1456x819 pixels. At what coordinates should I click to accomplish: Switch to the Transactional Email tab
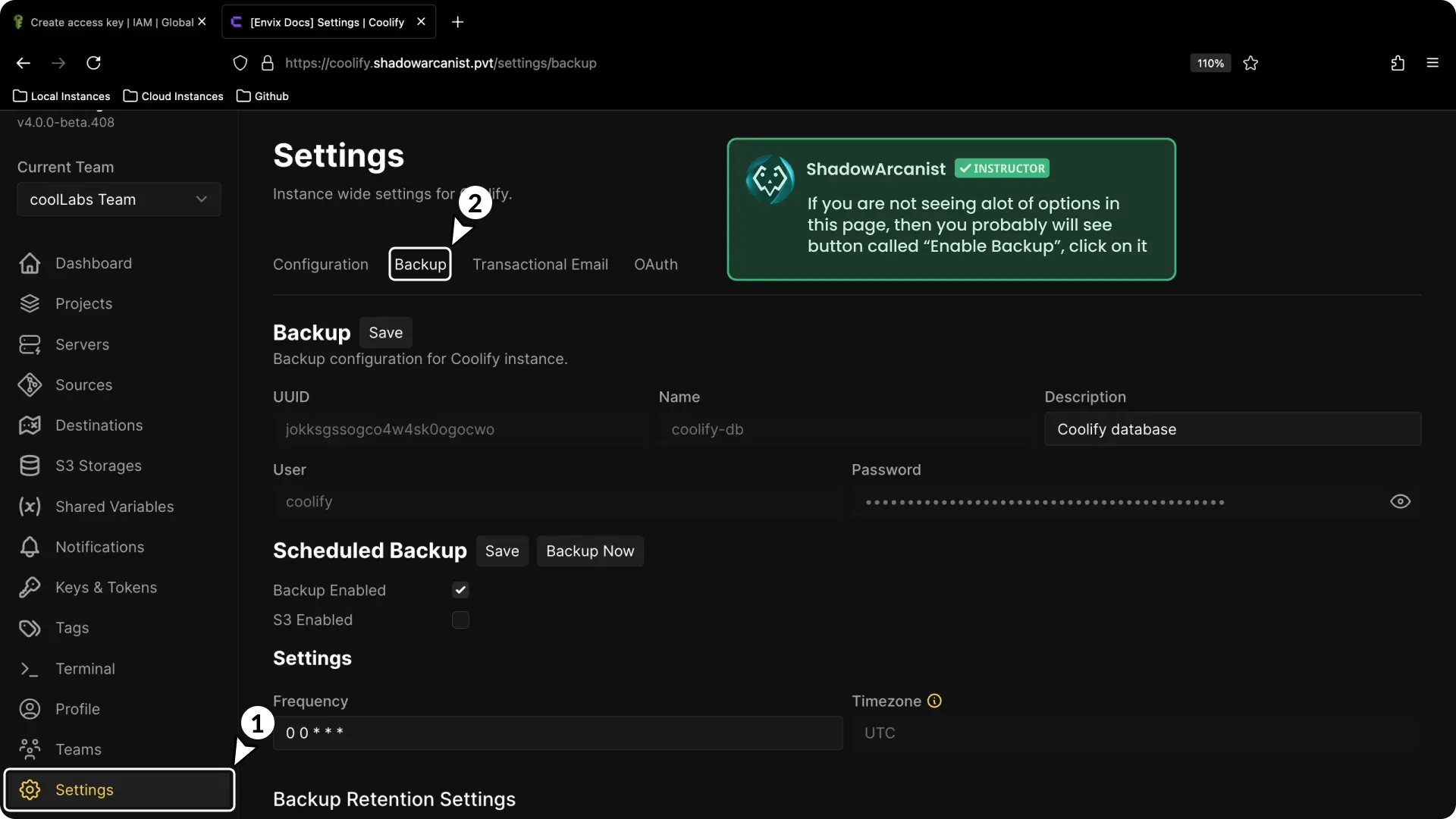tap(540, 264)
